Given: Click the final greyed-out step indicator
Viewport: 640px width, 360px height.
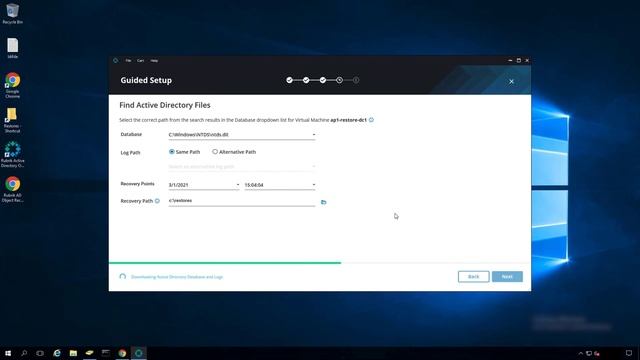Looking at the screenshot, I should click(356, 80).
